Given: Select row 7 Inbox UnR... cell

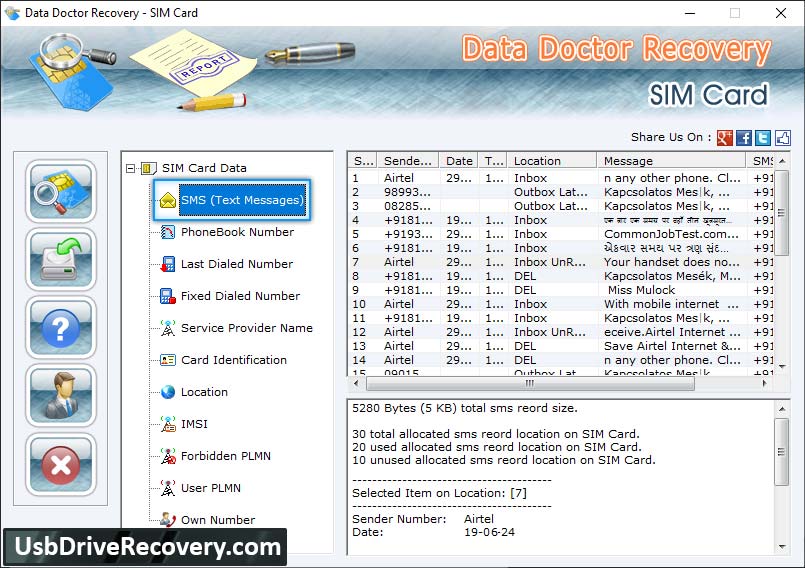Looking at the screenshot, I should [x=550, y=262].
